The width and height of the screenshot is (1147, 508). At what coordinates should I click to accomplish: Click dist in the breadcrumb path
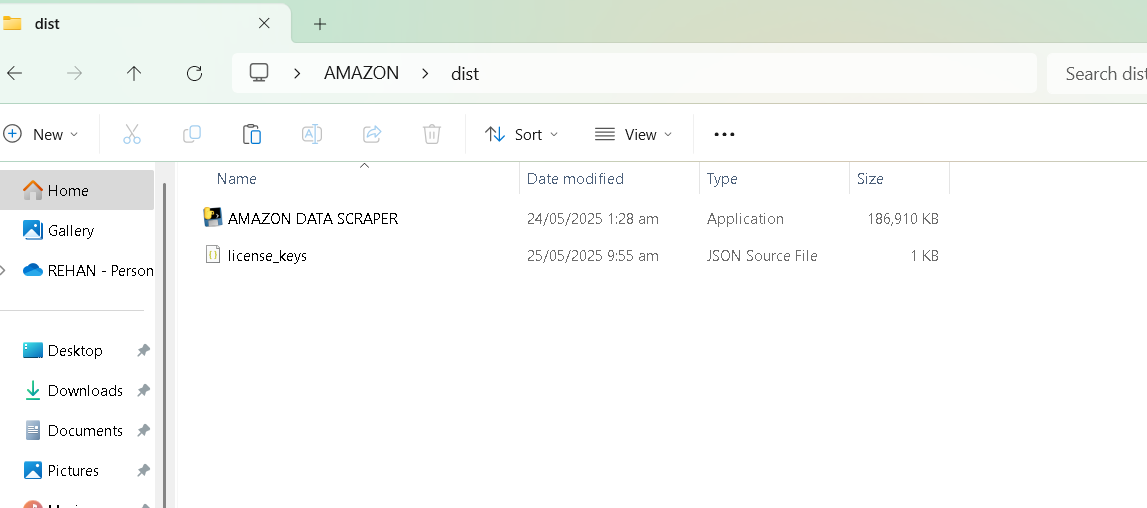[465, 73]
